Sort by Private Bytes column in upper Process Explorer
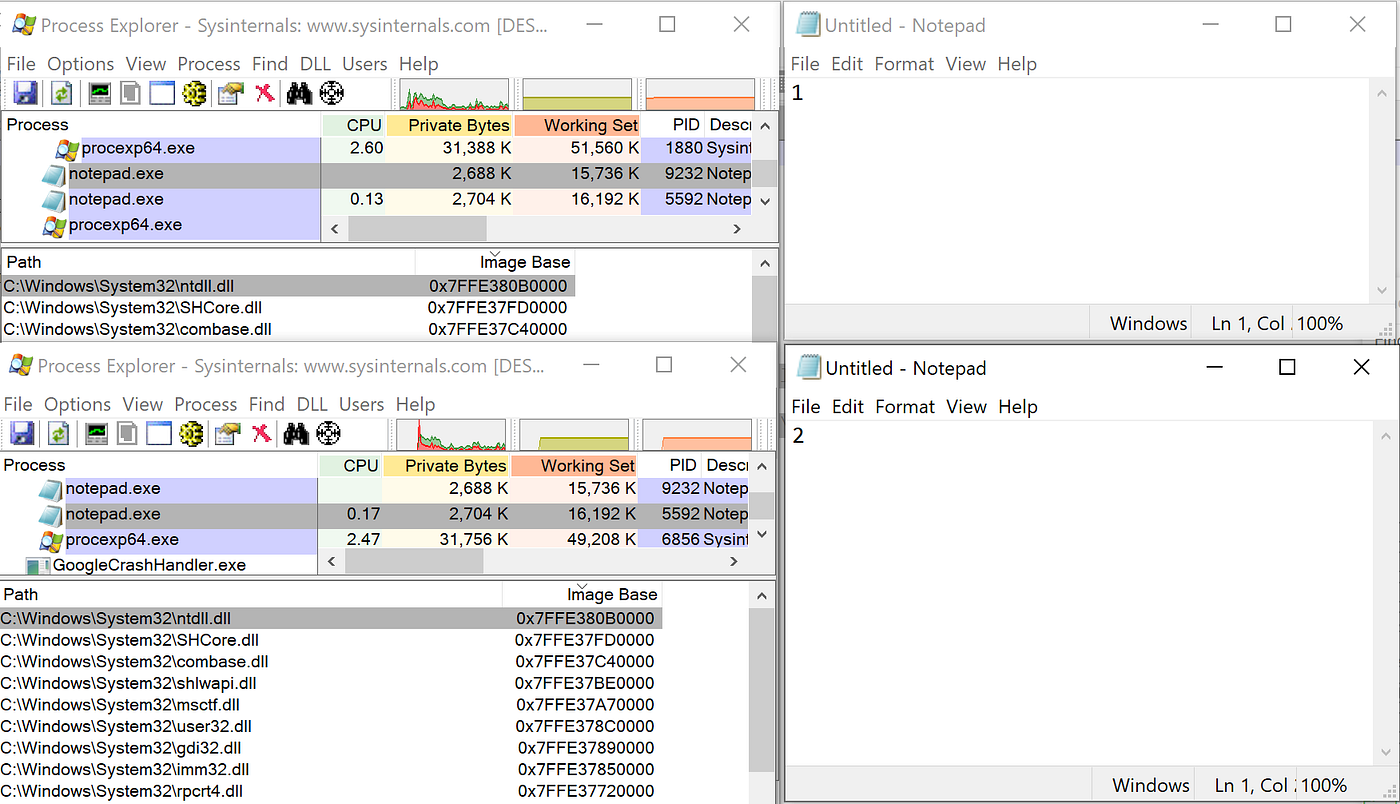The height and width of the screenshot is (804, 1400). 449,125
